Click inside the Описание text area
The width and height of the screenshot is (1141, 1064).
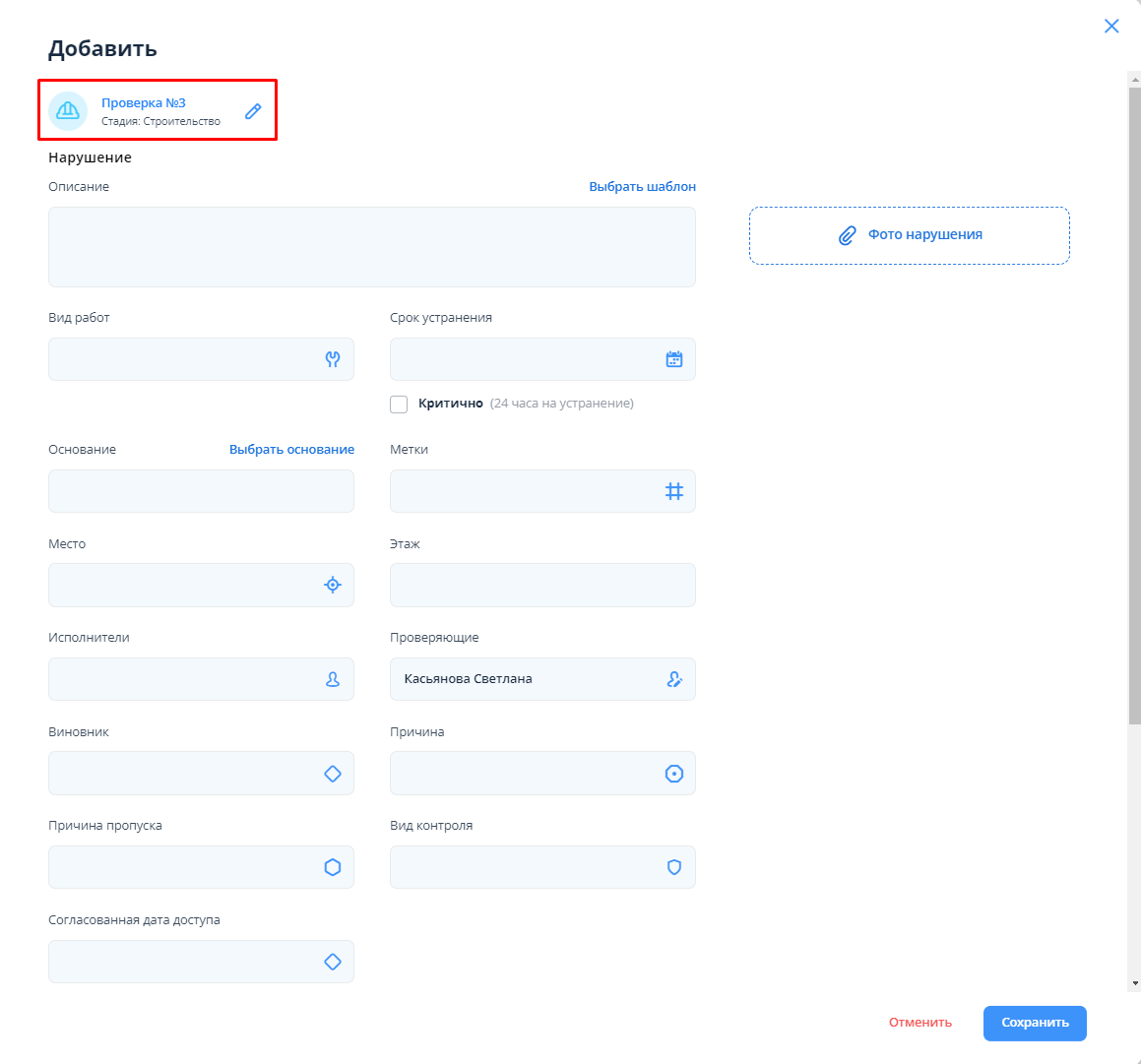tap(371, 247)
